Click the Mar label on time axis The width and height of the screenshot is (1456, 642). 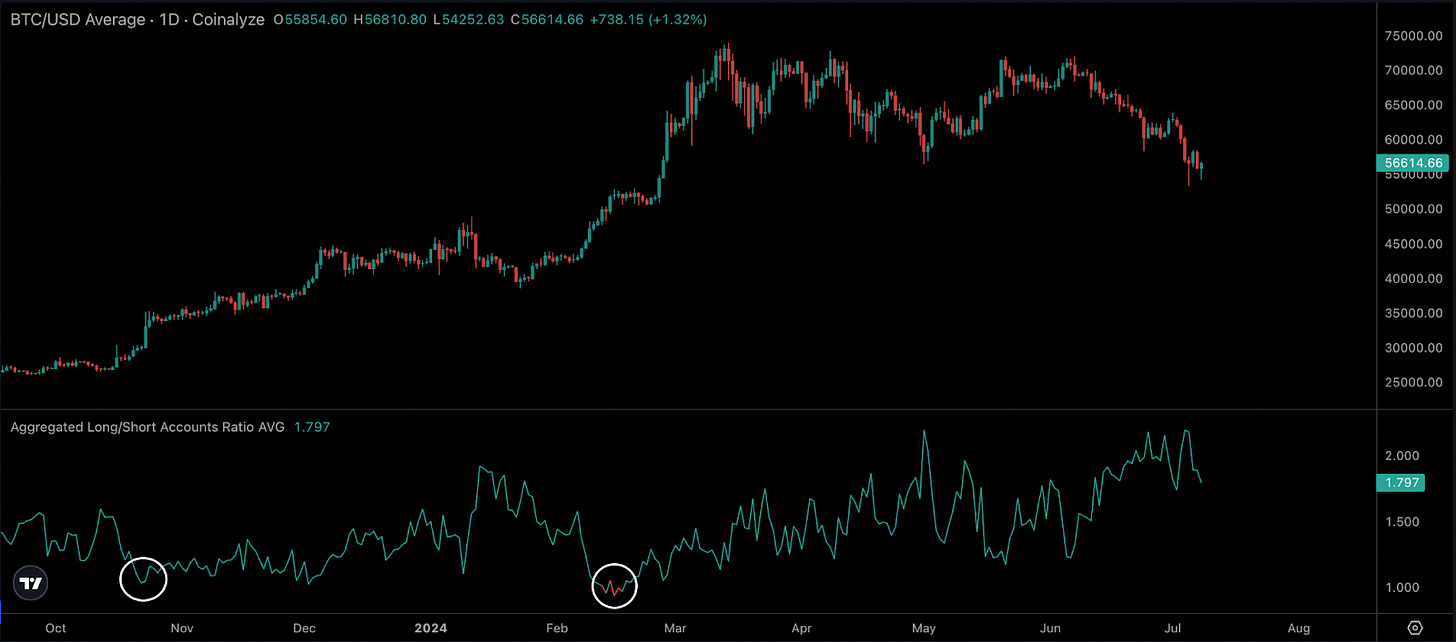pyautogui.click(x=675, y=629)
